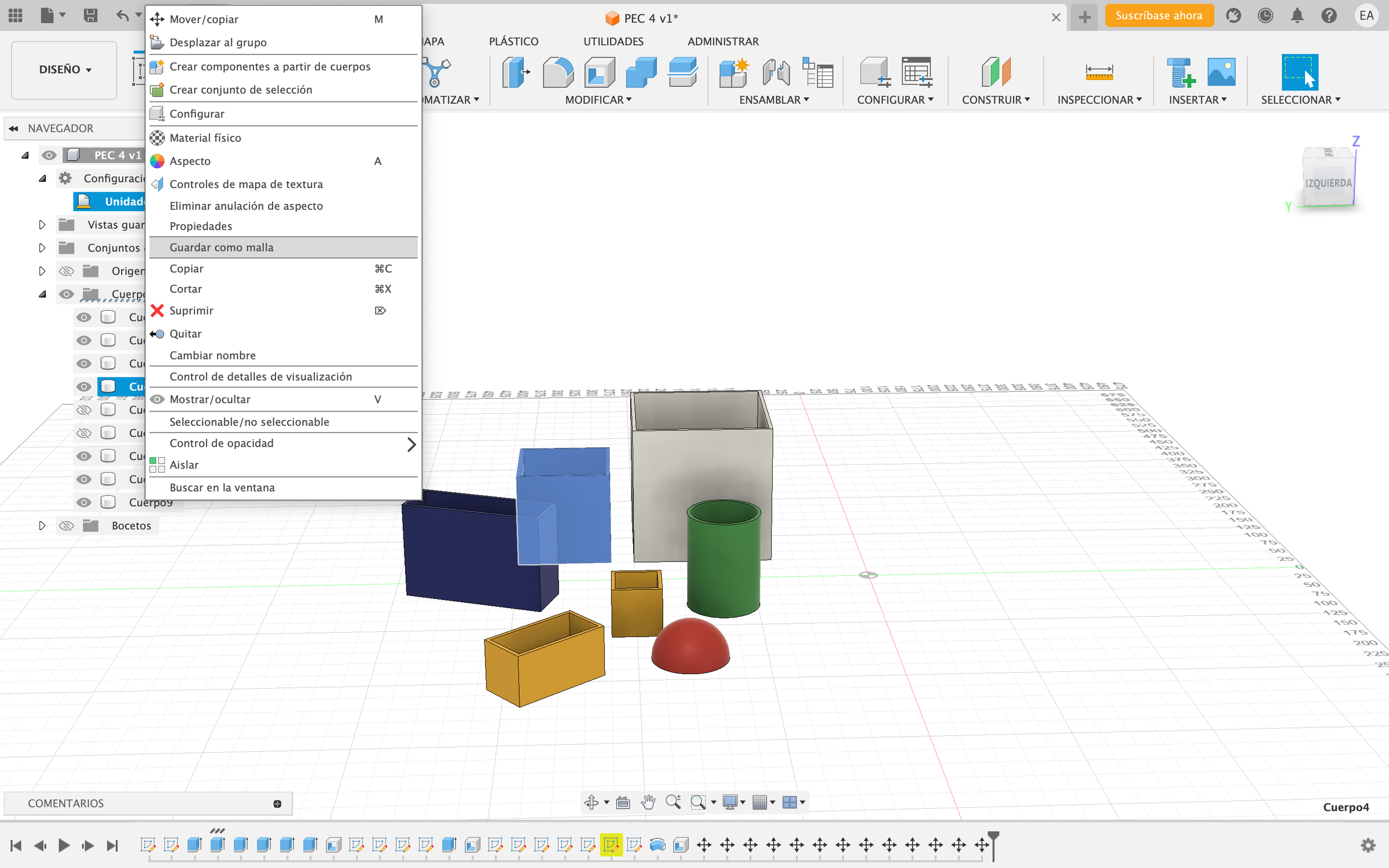
Task: Open the notifications bell
Action: [1297, 16]
